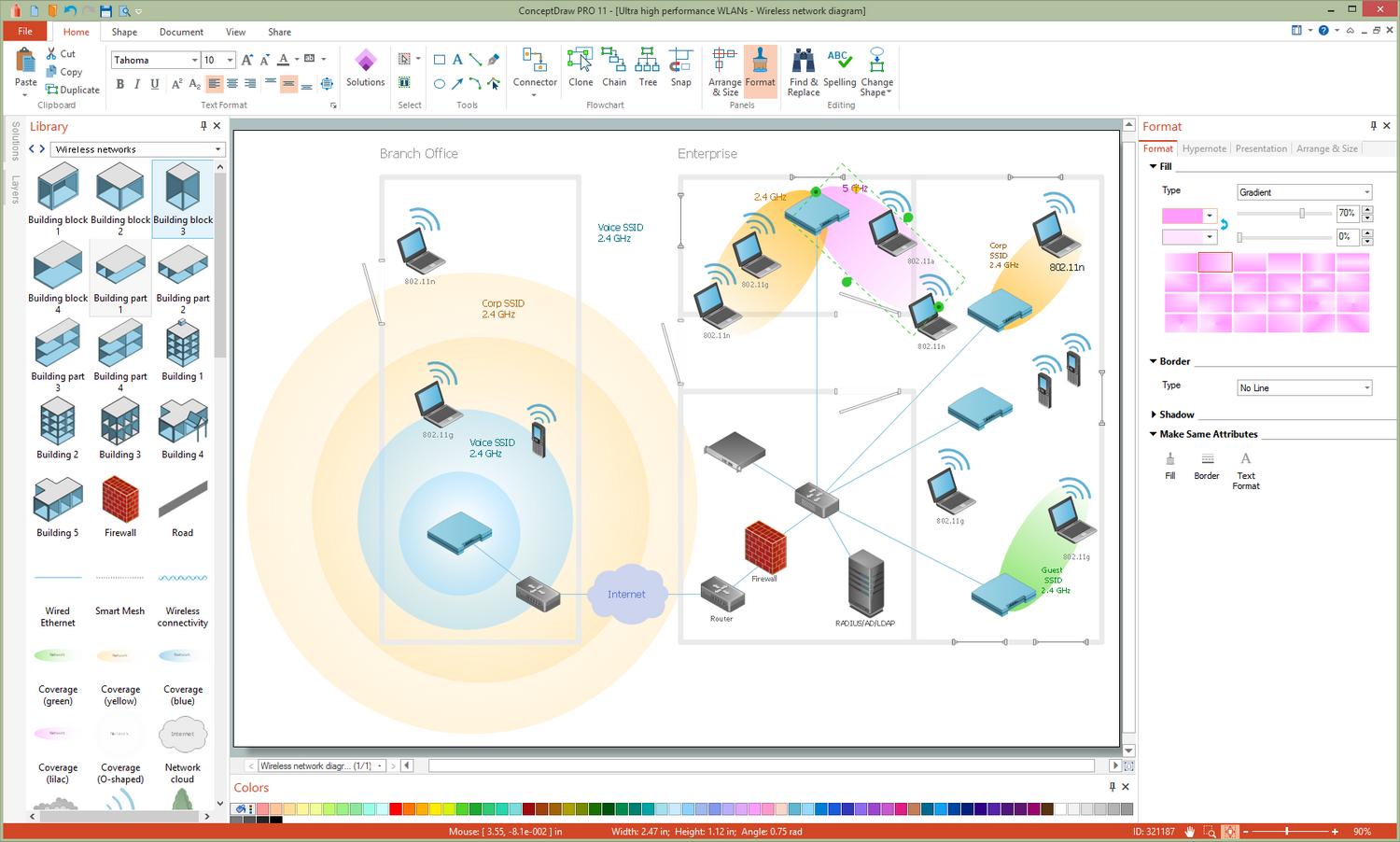Apply Subscript formatting
The width and height of the screenshot is (1400, 842).
coord(194,84)
